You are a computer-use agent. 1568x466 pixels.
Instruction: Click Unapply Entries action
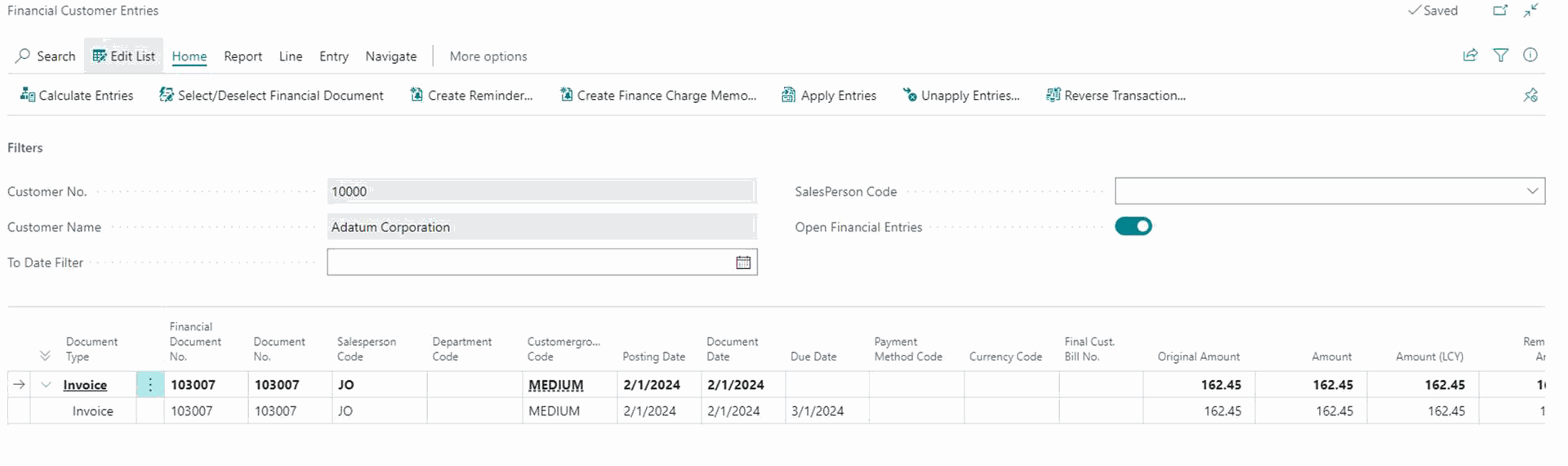click(x=961, y=96)
